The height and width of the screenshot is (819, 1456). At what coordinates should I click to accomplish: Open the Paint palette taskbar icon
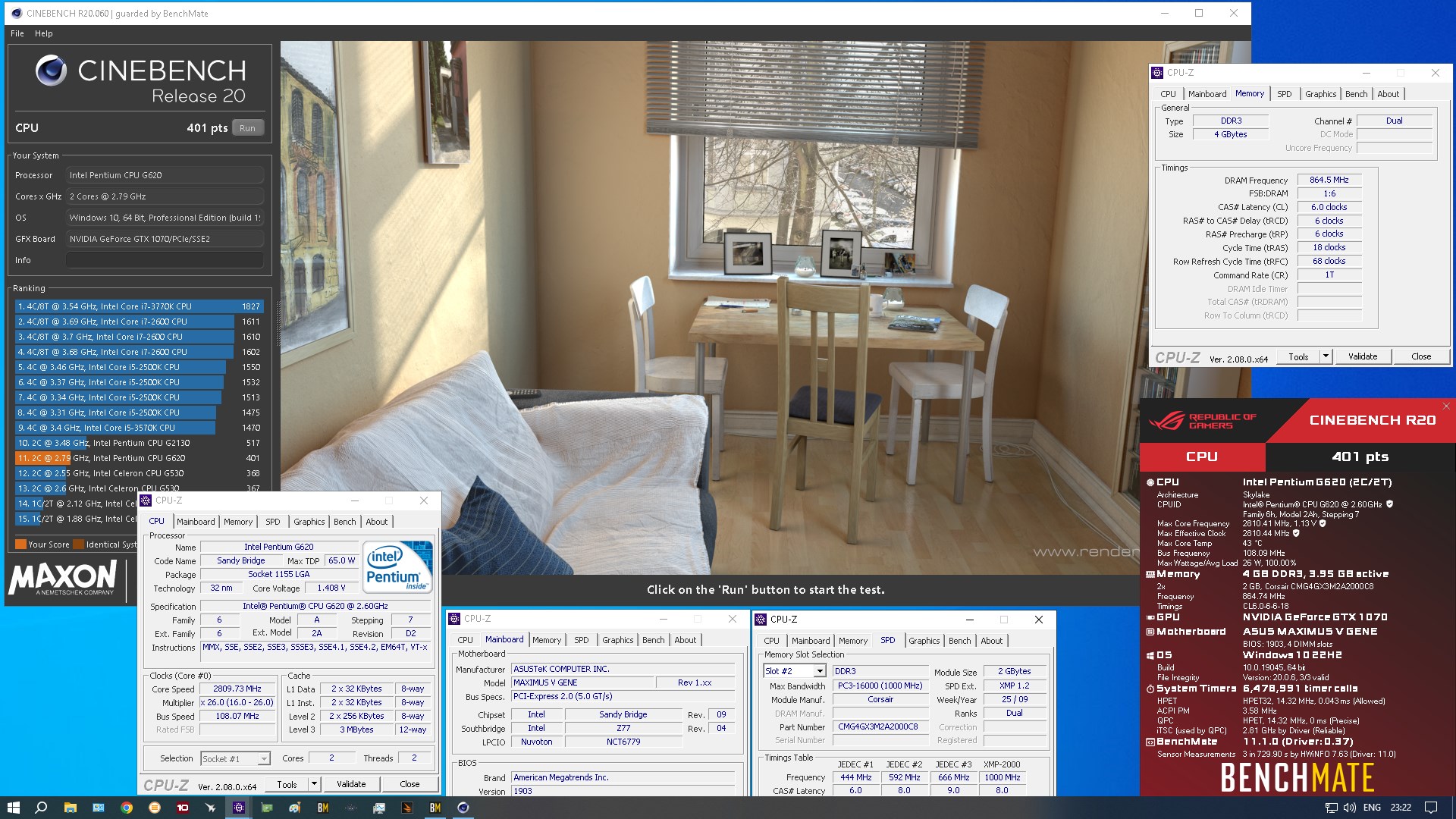coord(295,808)
